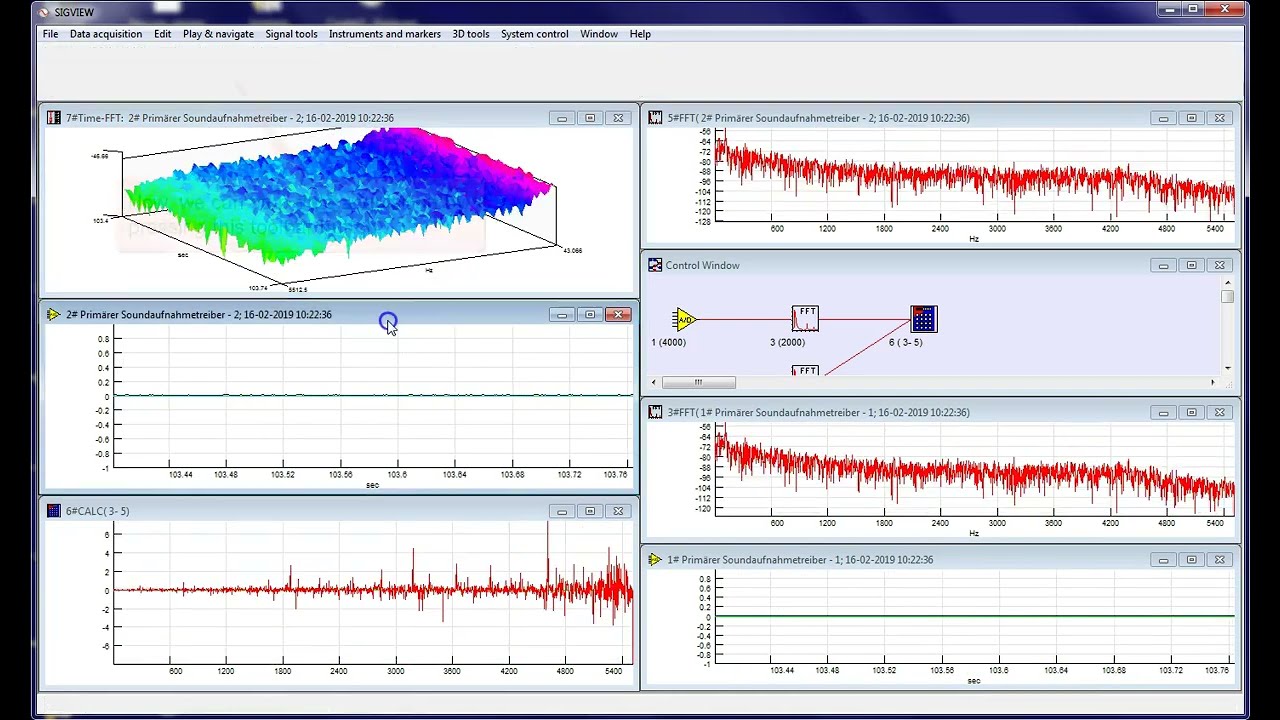Open the File menu
This screenshot has height=720, width=1280.
(50, 34)
